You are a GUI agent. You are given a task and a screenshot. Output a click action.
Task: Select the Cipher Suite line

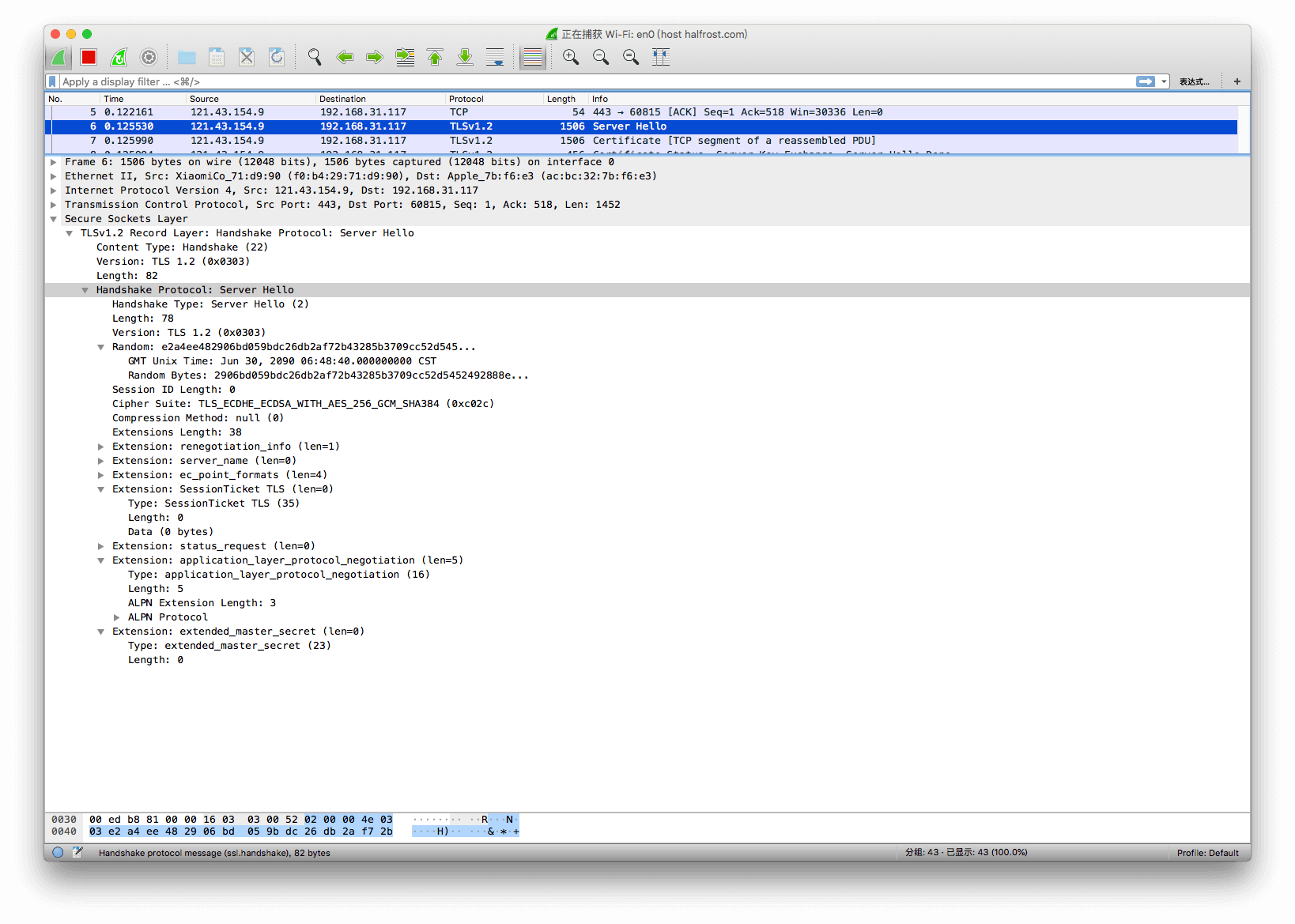(x=303, y=404)
